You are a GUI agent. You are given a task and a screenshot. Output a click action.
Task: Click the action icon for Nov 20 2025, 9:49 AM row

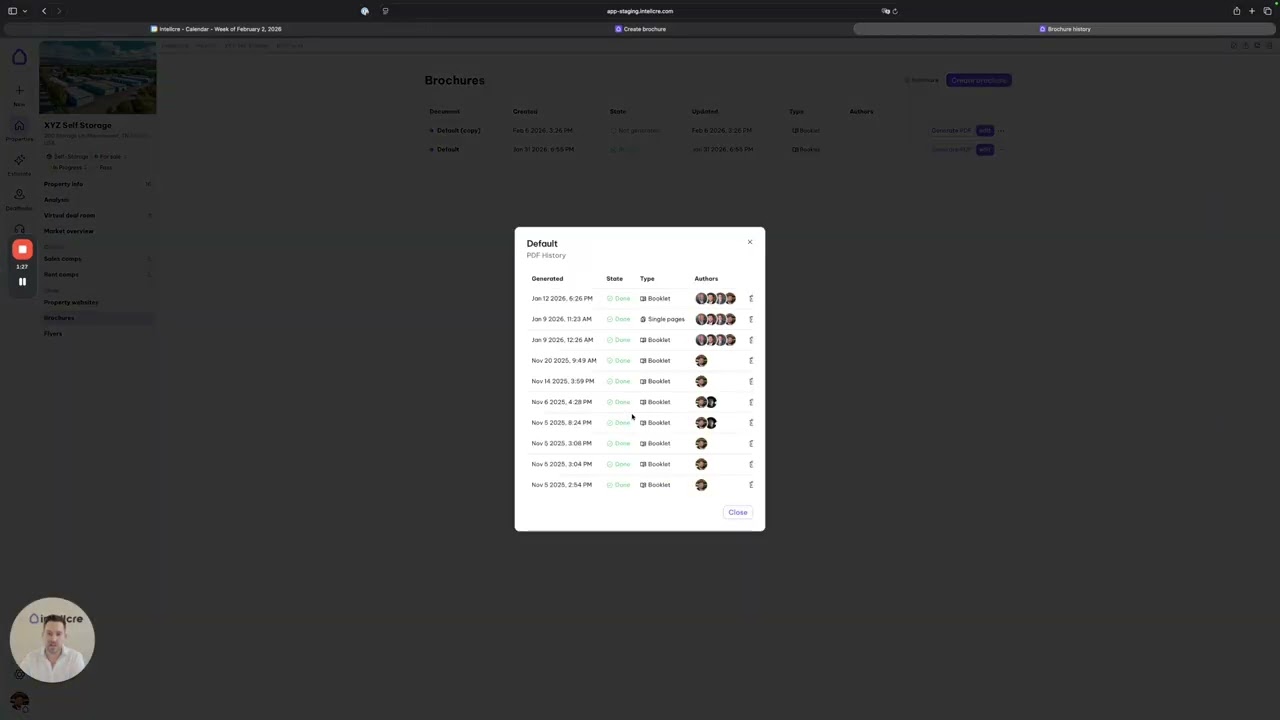[751, 360]
